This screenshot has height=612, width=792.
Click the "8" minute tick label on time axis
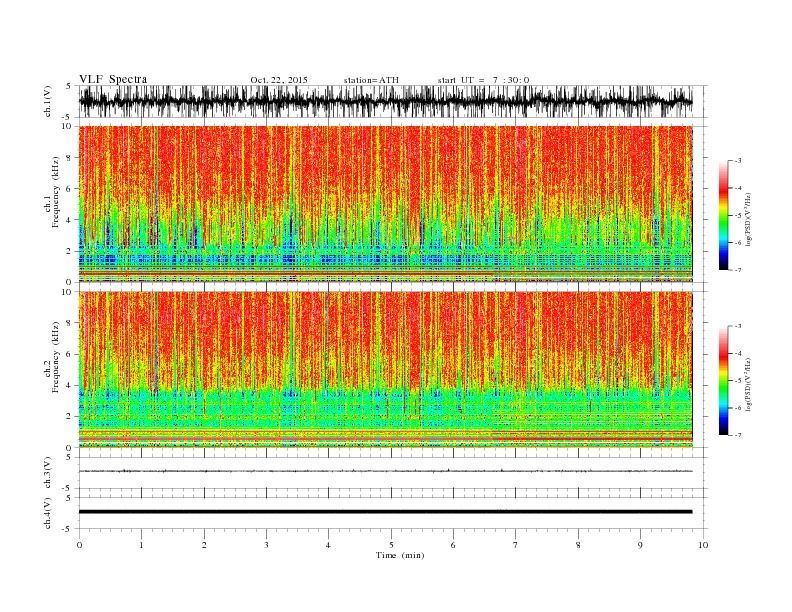[x=578, y=545]
